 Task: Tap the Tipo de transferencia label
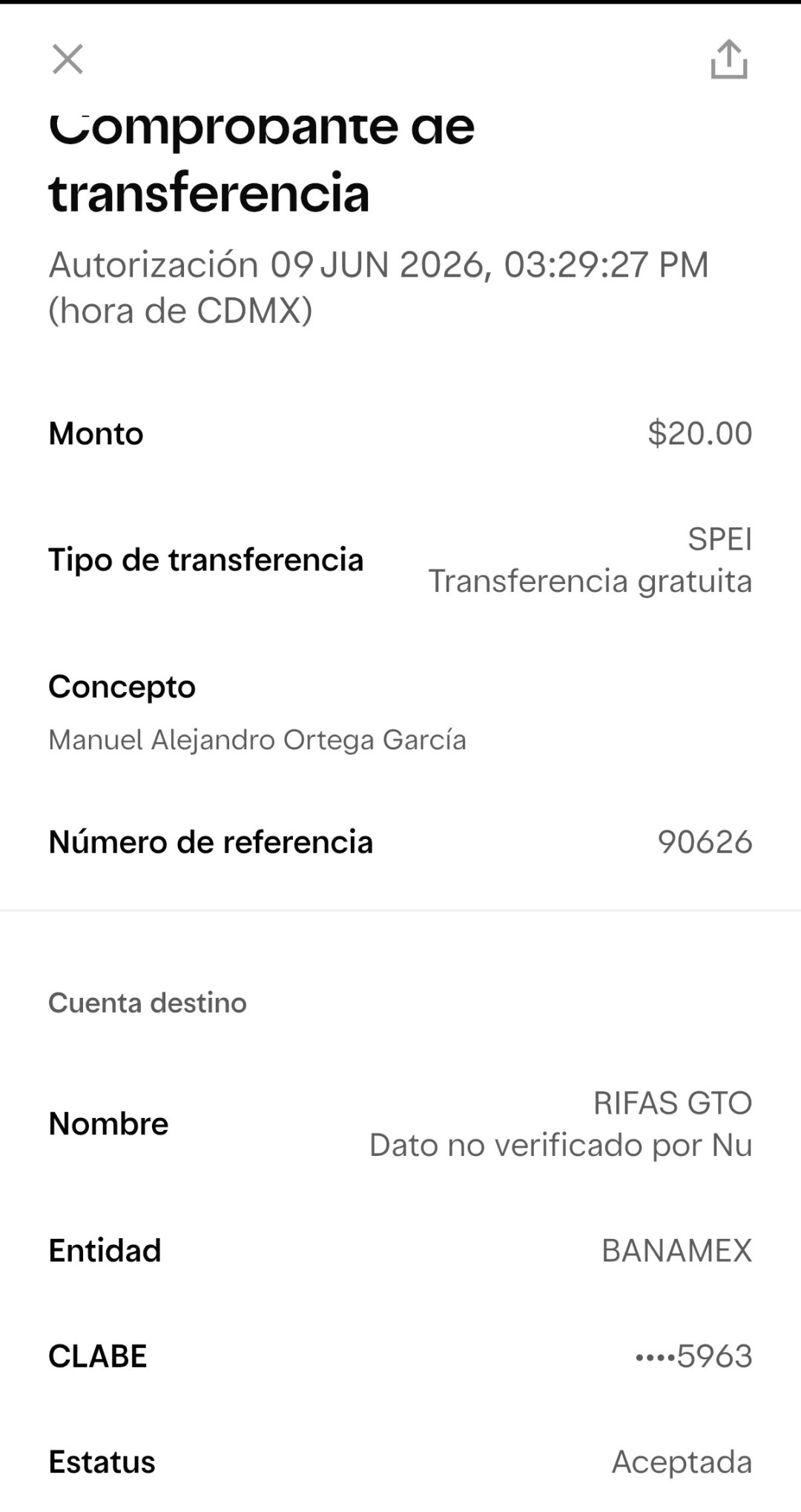click(205, 560)
